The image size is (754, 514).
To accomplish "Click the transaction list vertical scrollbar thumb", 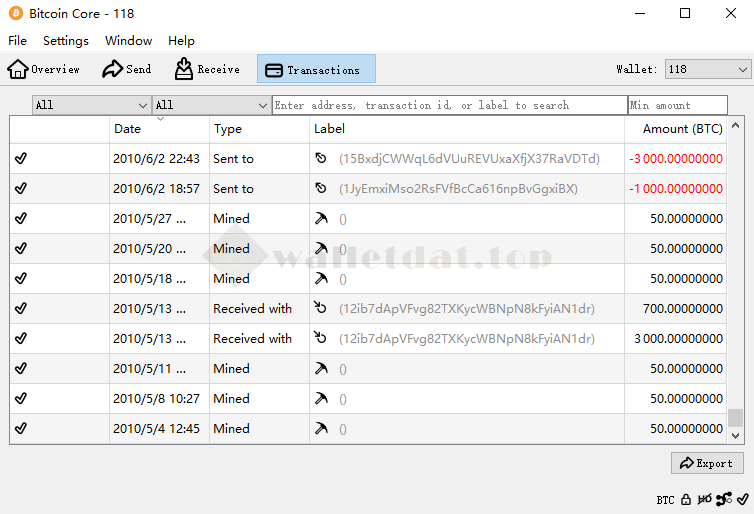I will [735, 417].
